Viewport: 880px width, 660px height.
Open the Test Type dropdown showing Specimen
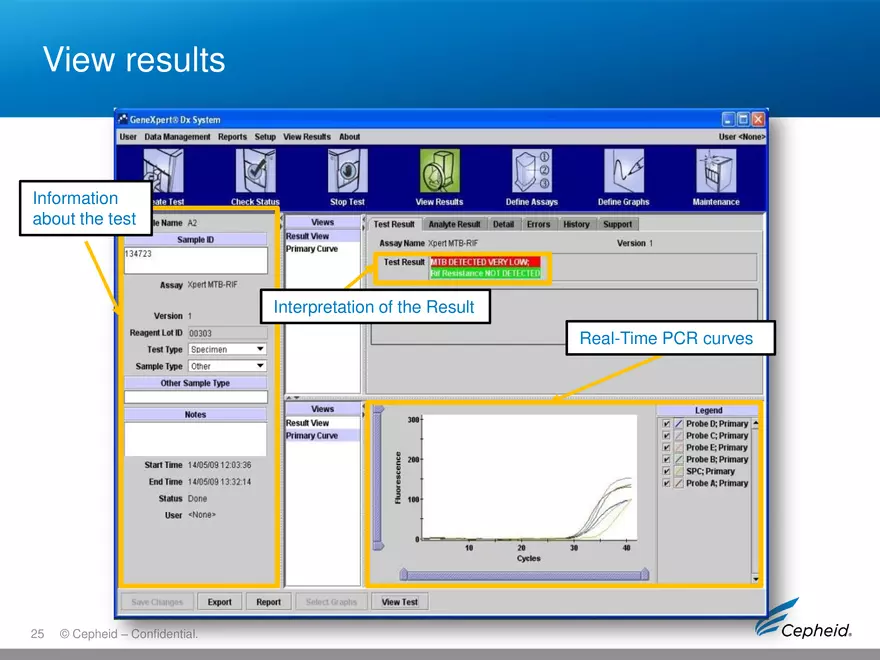pos(258,349)
